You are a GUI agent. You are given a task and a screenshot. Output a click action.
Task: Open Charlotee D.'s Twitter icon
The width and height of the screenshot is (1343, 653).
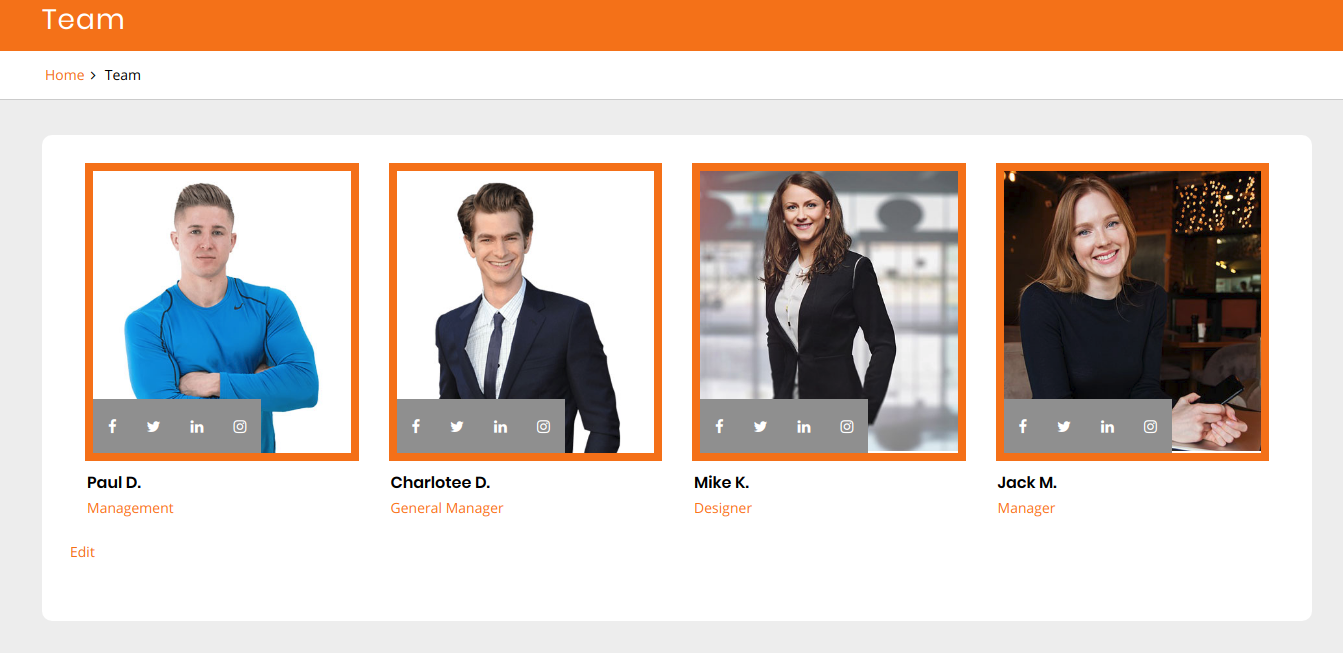(457, 426)
